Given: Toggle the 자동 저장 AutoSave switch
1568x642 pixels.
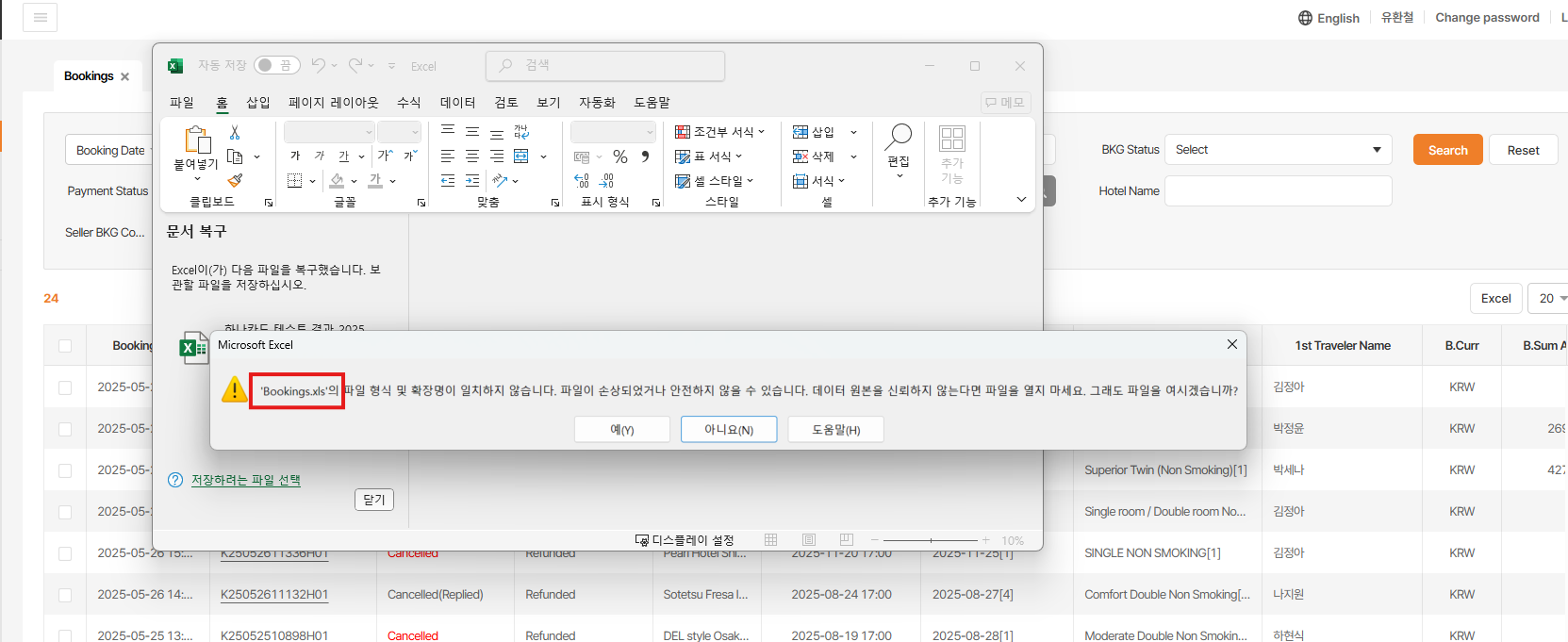Looking at the screenshot, I should coord(276,65).
